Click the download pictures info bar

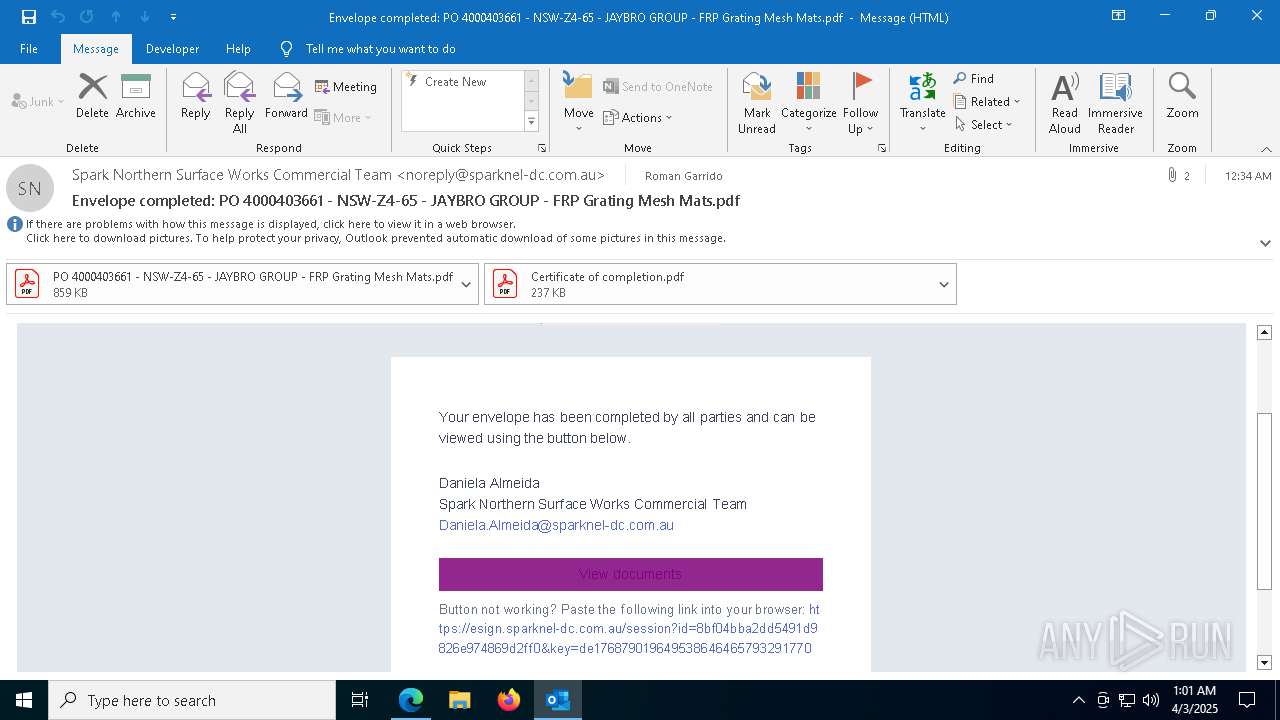(x=375, y=238)
